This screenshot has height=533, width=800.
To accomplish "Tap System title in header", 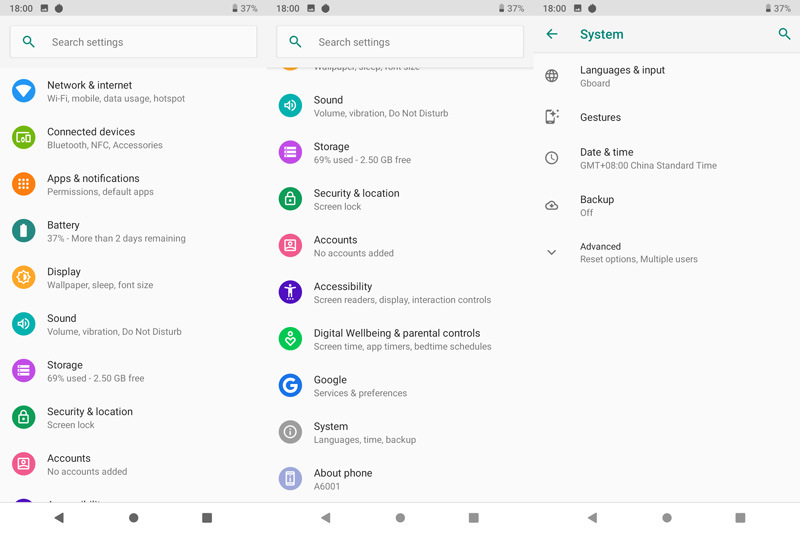I will (602, 34).
